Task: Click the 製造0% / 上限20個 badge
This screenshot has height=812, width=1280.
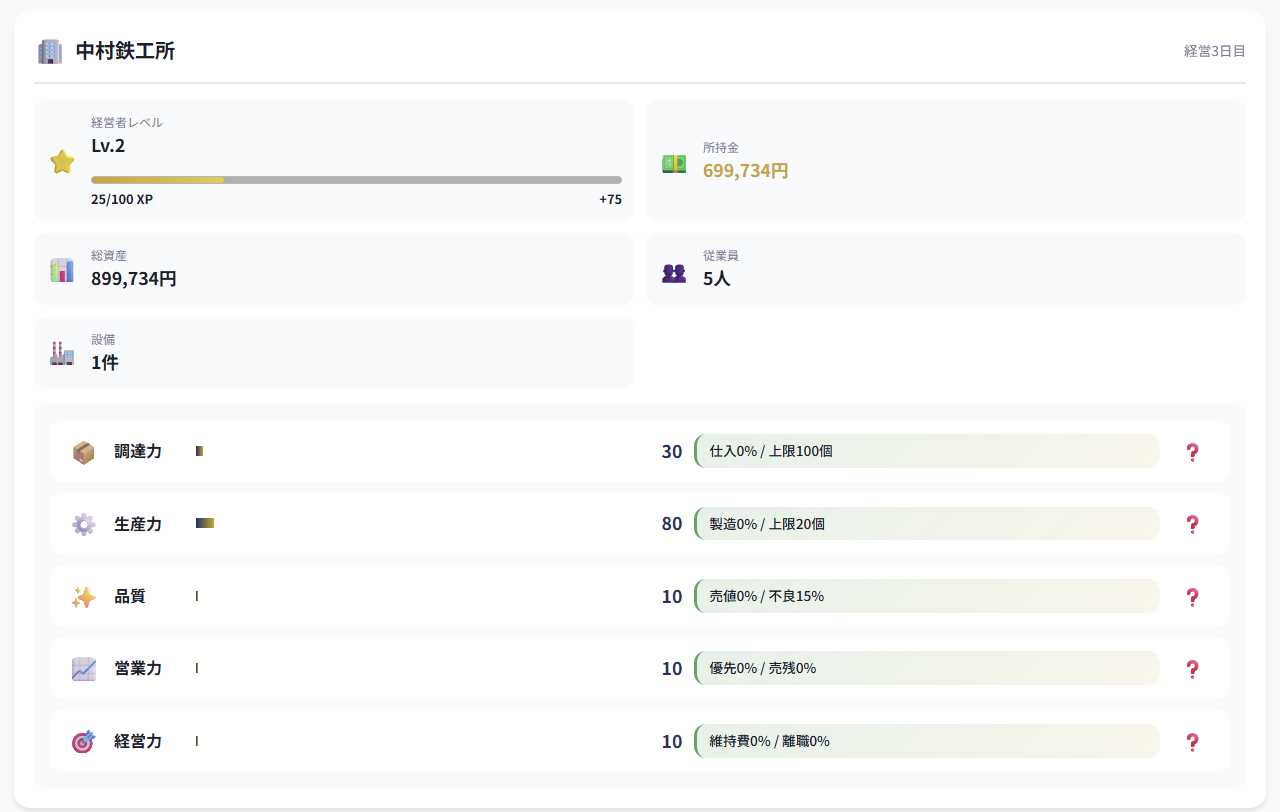Action: (x=927, y=524)
